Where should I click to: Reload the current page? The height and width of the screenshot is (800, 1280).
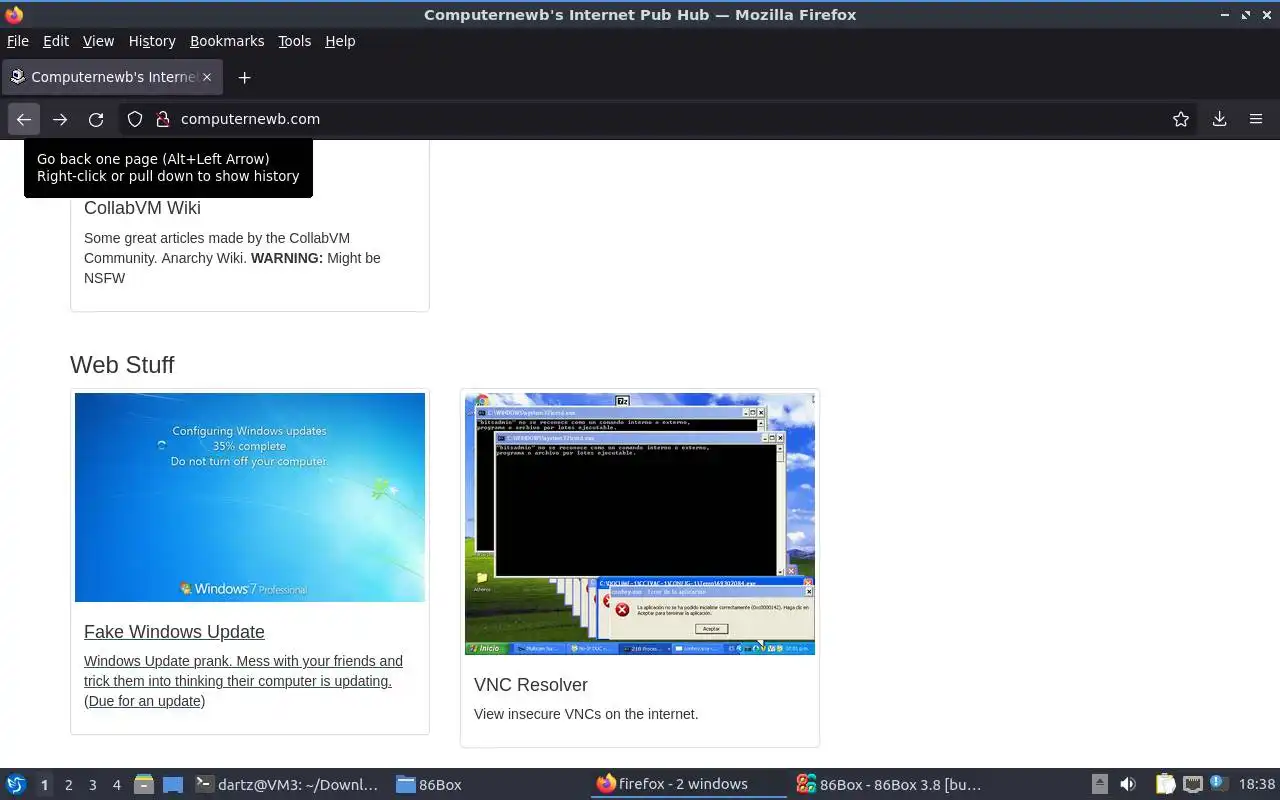pos(96,119)
